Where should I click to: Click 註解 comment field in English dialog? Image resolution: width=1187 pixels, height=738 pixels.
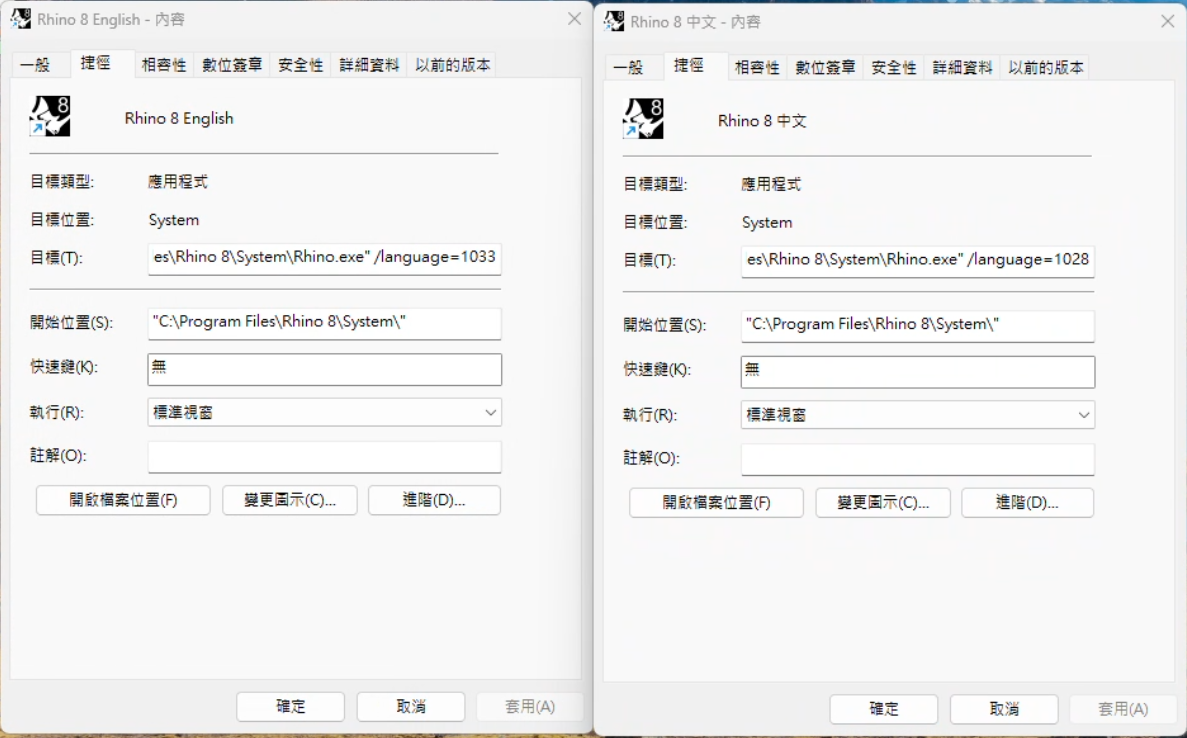[324, 457]
